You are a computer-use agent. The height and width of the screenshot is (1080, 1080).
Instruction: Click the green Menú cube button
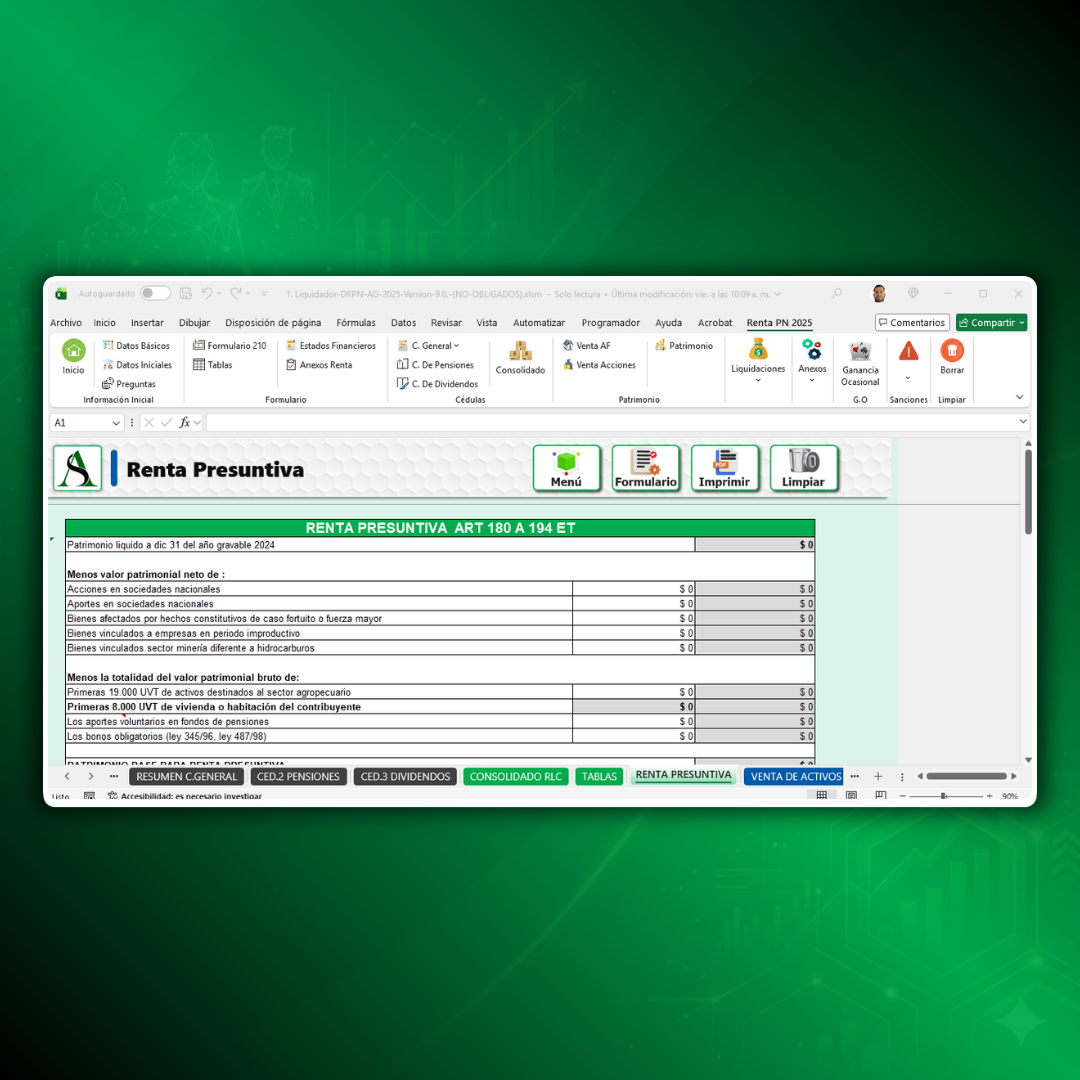566,468
